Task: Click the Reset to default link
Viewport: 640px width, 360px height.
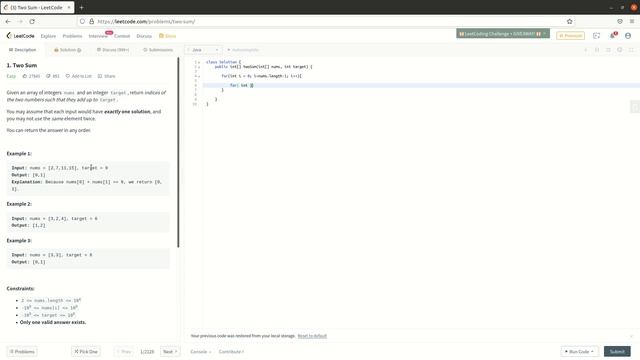Action: tap(312, 336)
